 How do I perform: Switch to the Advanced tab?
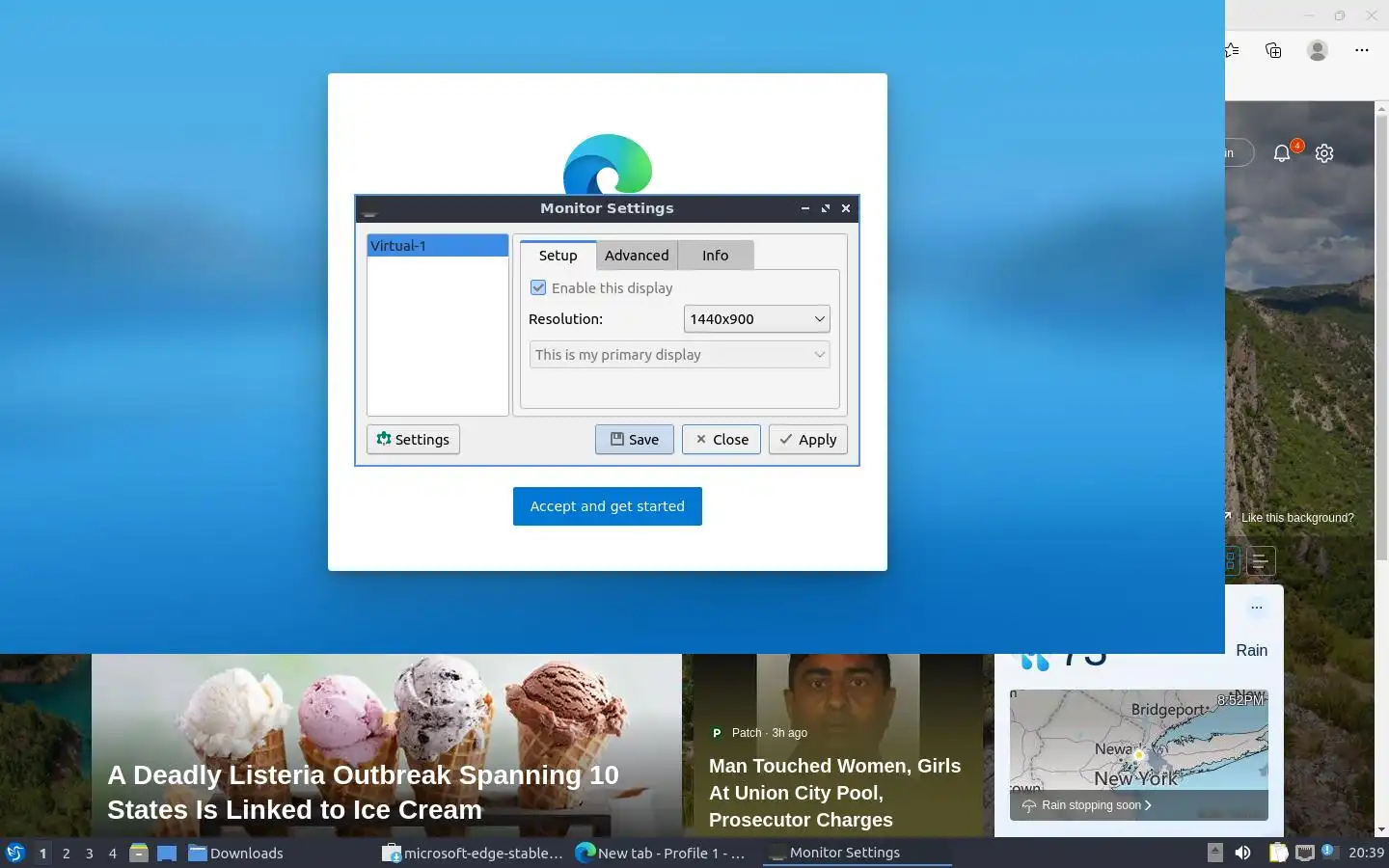[637, 256]
